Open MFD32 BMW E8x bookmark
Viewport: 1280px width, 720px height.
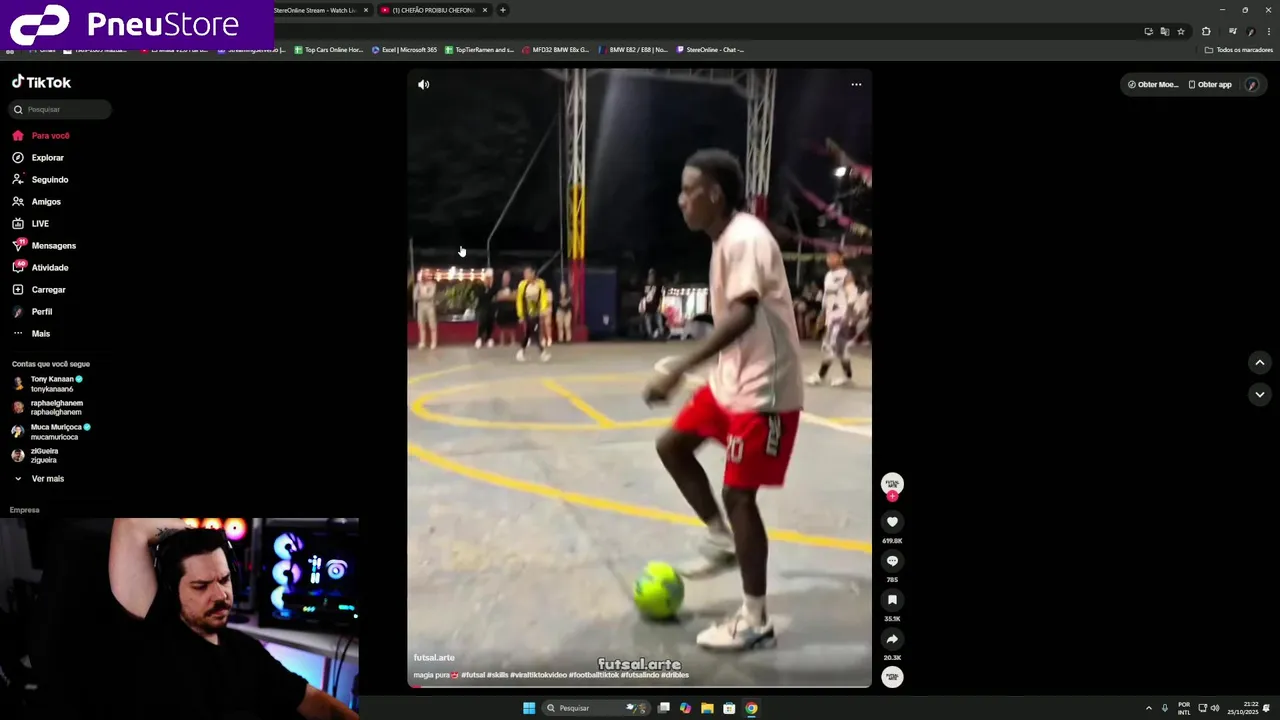(x=556, y=49)
